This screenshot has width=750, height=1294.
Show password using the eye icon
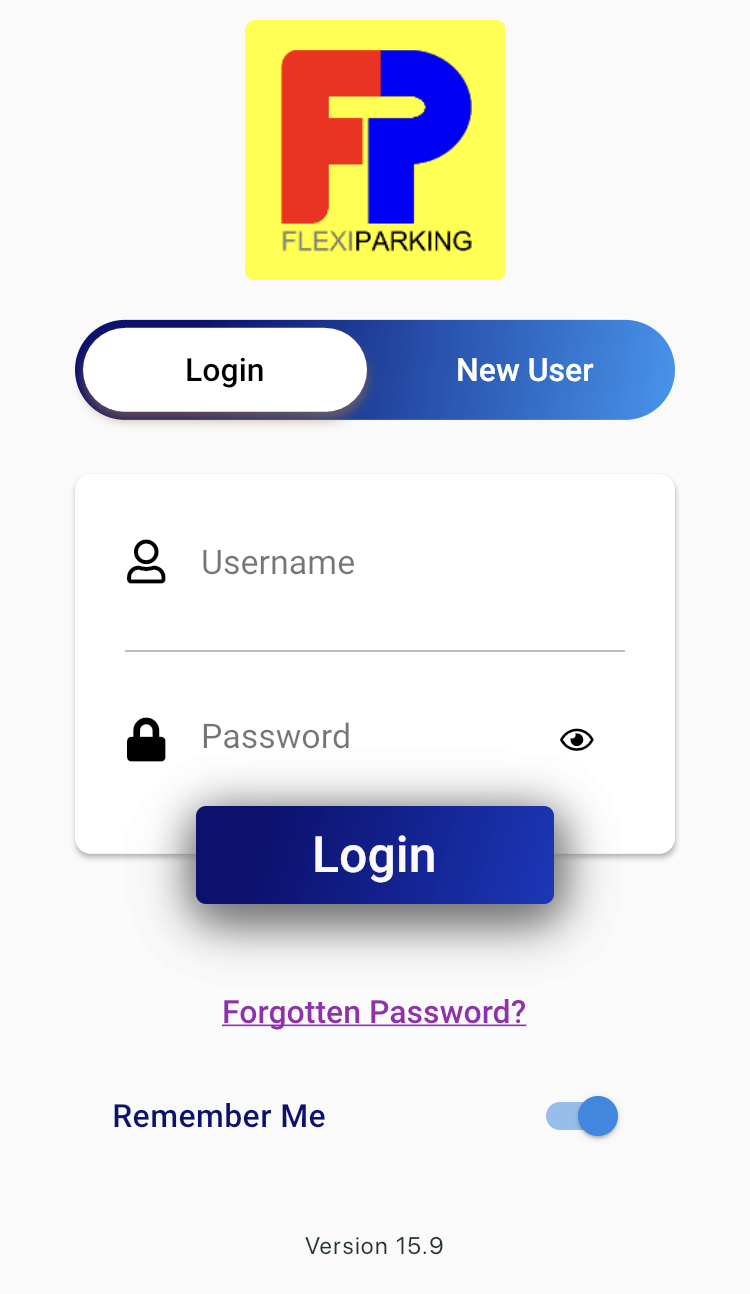pos(577,740)
